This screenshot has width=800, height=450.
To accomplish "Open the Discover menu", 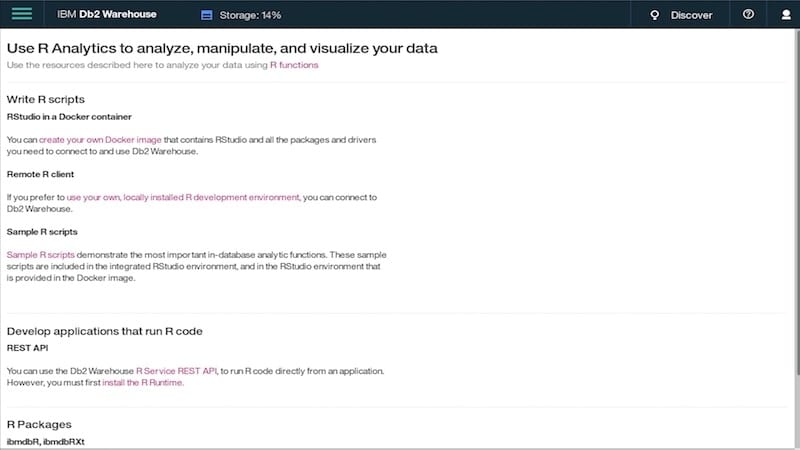I will (691, 15).
